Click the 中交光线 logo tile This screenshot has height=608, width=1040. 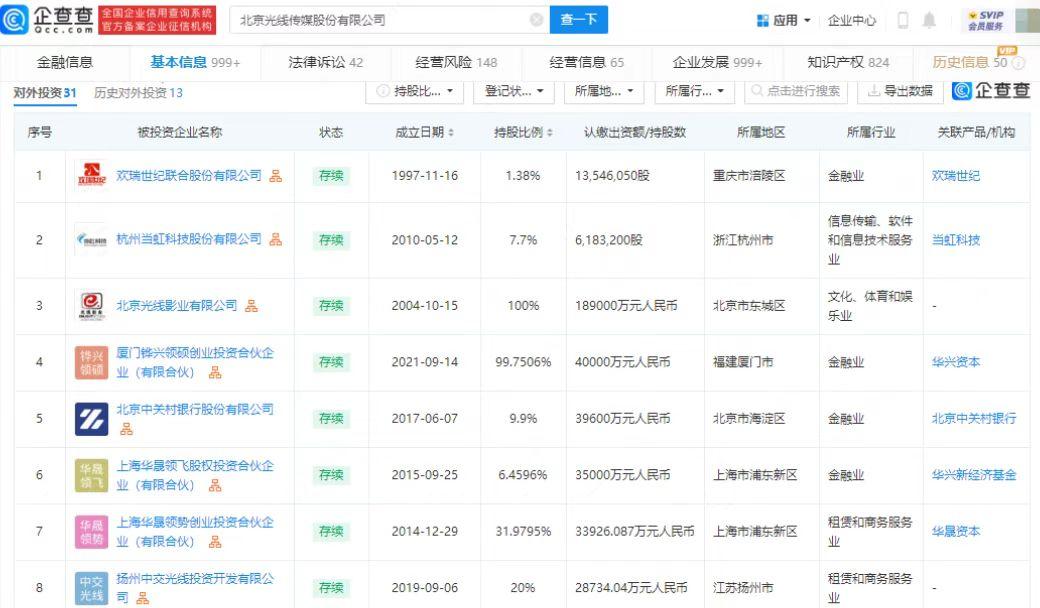point(92,587)
